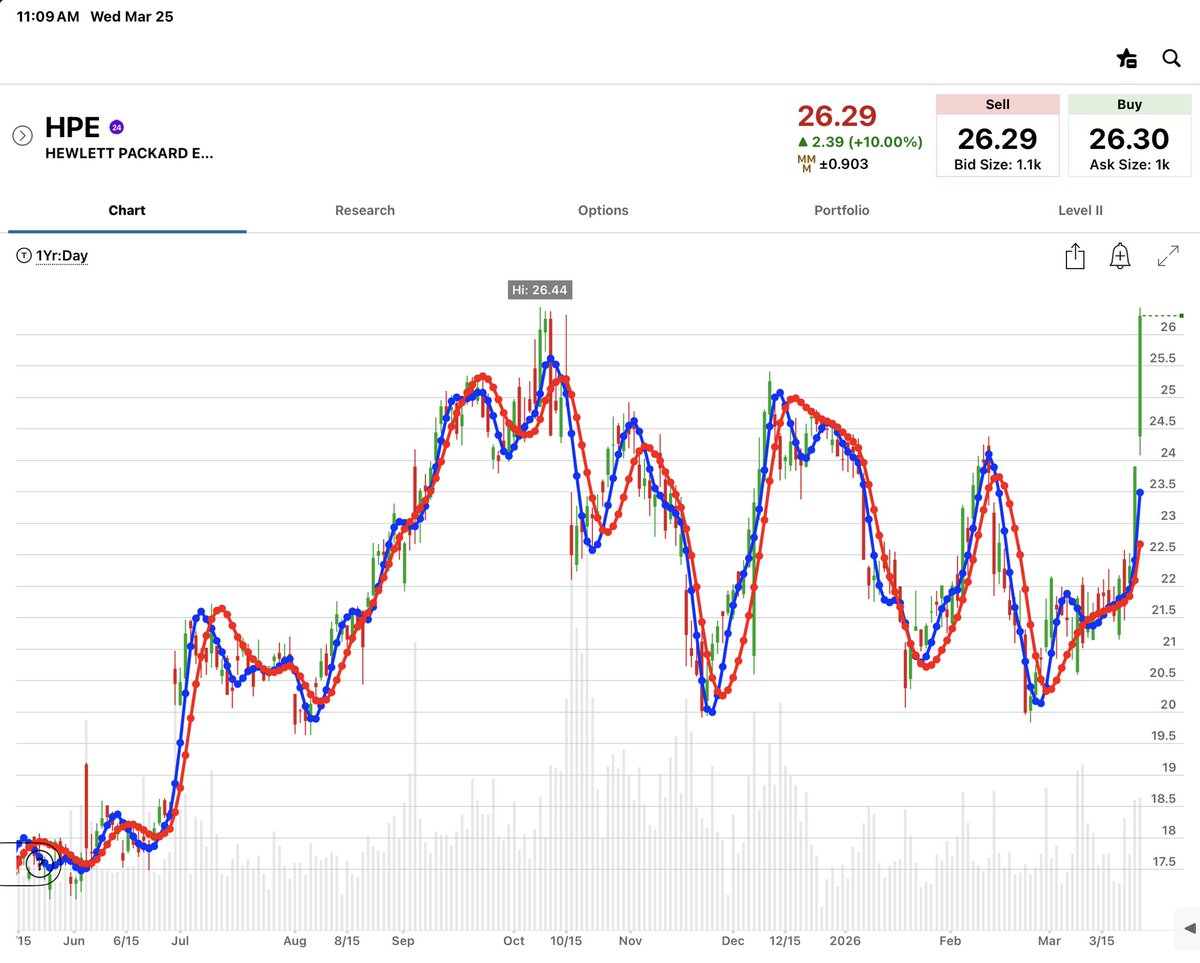Image resolution: width=1200 pixels, height=963 pixels.
Task: Switch to the Research tab
Action: point(365,210)
